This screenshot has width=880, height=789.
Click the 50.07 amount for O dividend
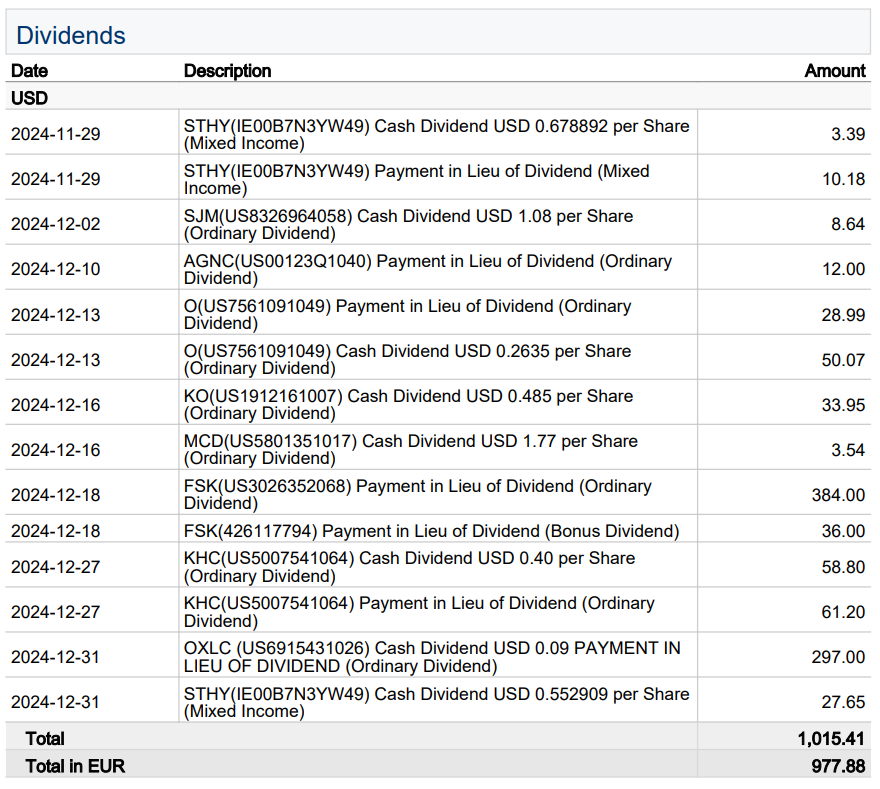coord(843,360)
